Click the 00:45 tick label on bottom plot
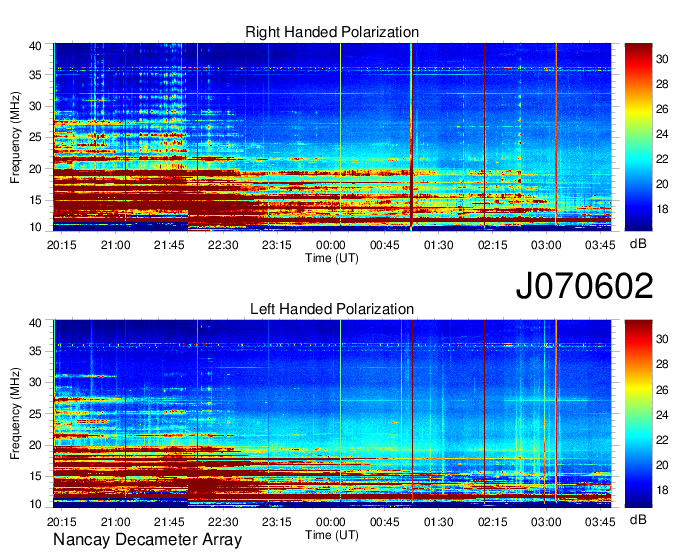This screenshot has width=680, height=552. [x=385, y=522]
